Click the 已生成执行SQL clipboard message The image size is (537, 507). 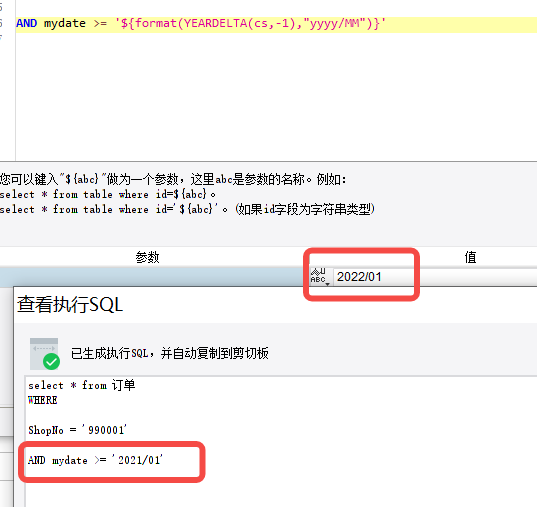click(x=170, y=353)
